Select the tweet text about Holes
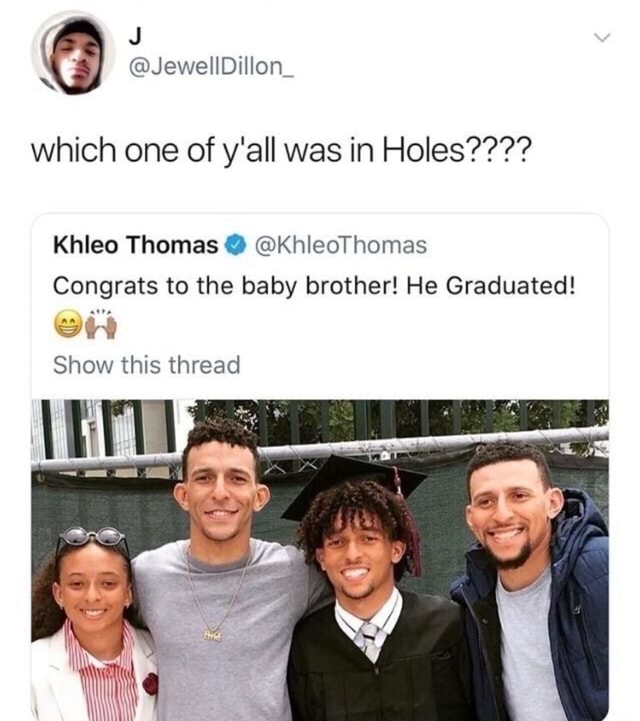The width and height of the screenshot is (640, 721). (281, 150)
